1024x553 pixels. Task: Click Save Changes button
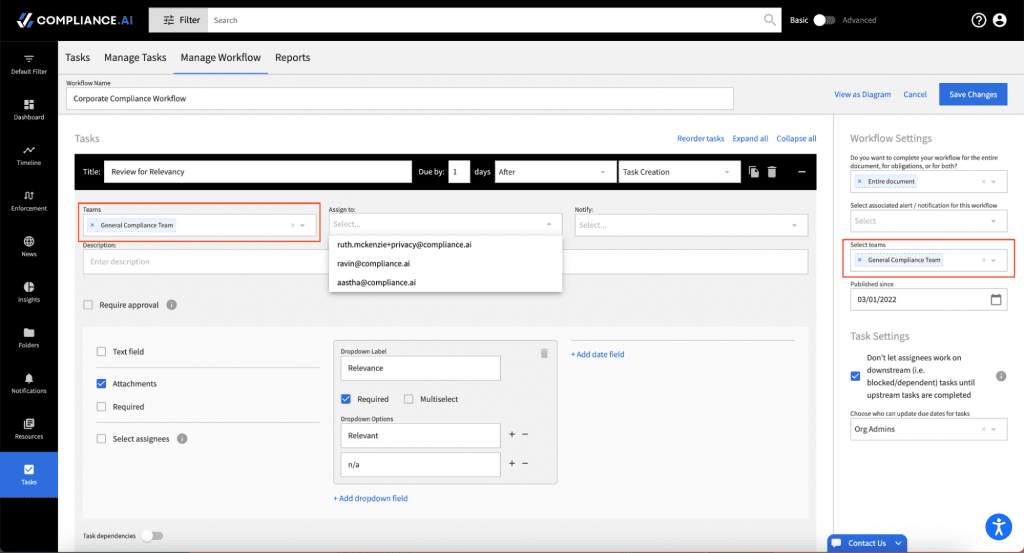point(973,94)
